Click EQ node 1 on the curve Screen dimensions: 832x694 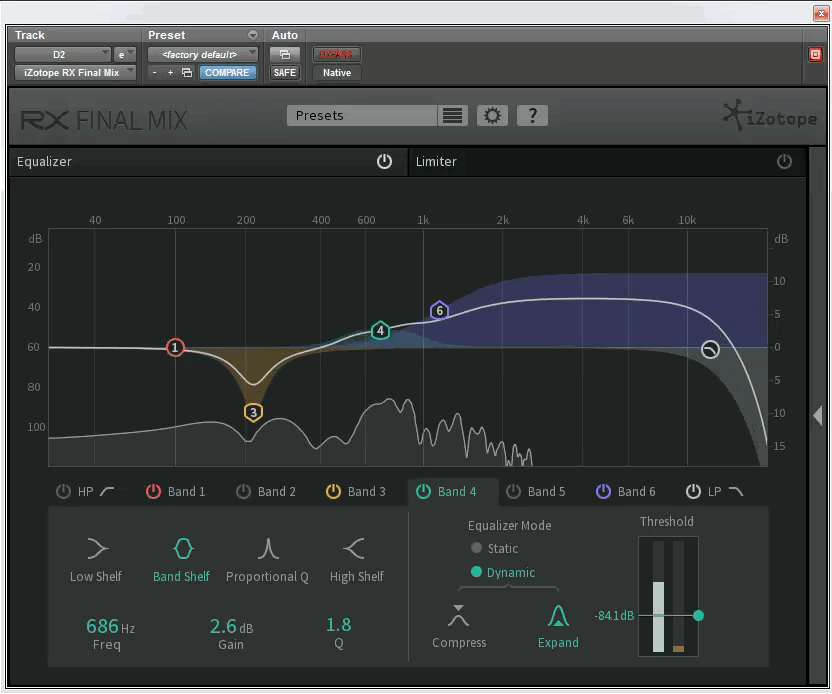pyautogui.click(x=175, y=348)
